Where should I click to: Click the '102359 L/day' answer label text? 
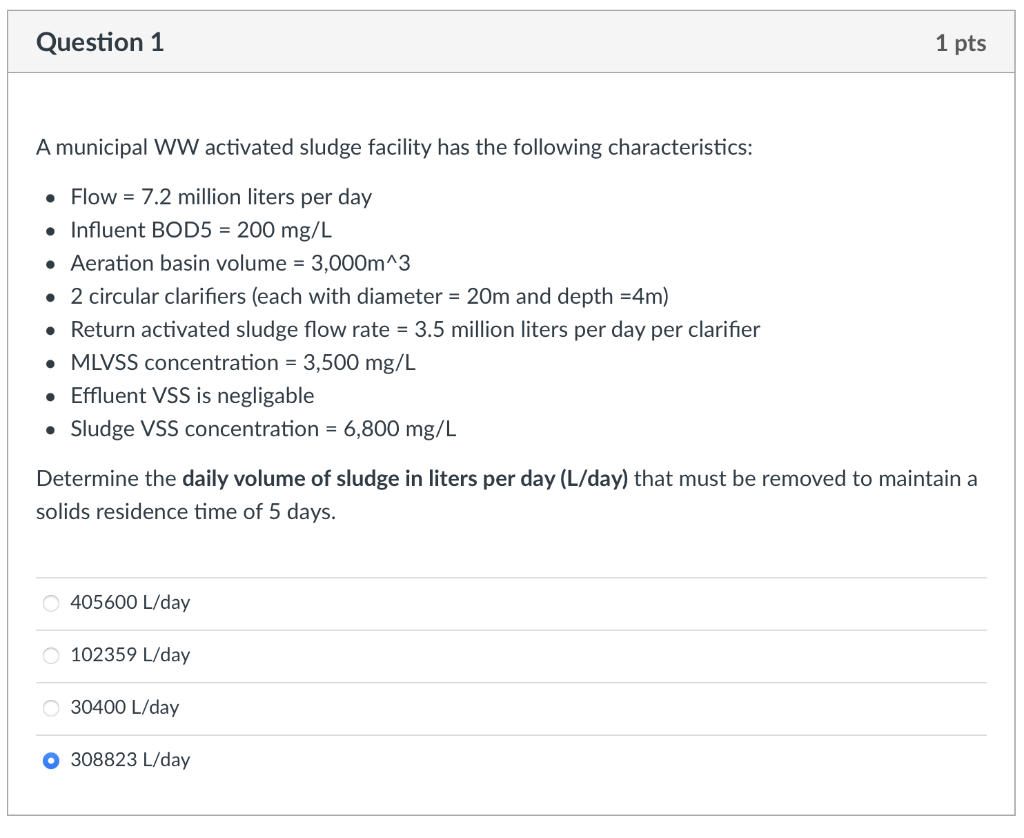tap(130, 654)
